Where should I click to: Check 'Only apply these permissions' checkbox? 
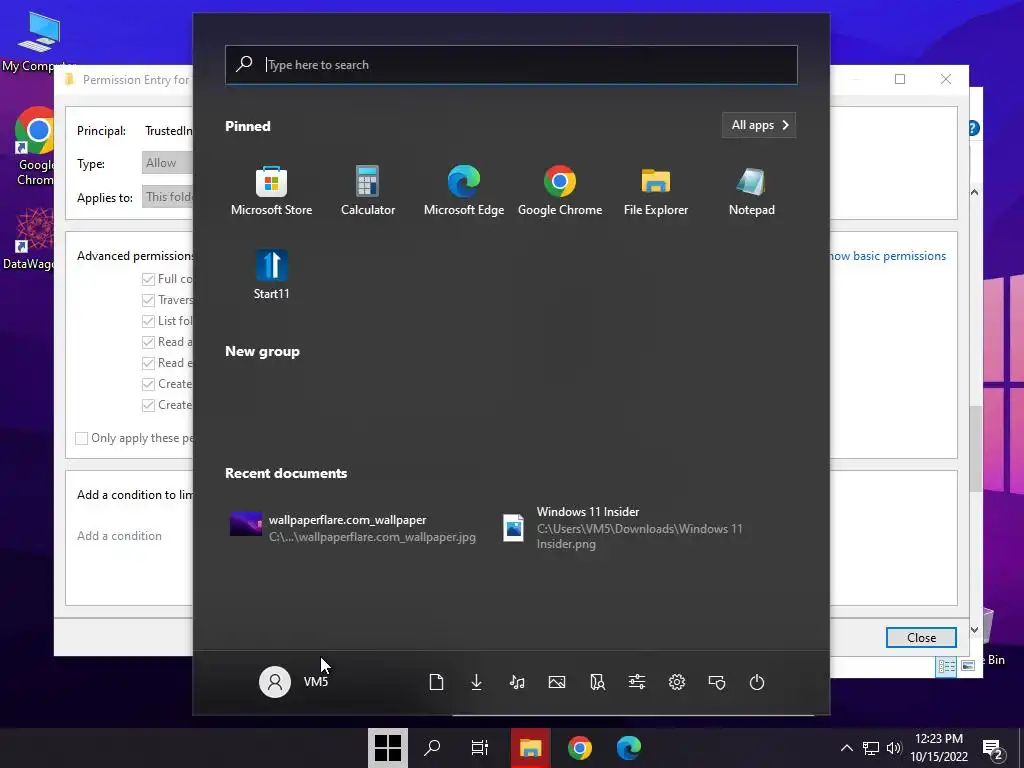[x=82, y=438]
